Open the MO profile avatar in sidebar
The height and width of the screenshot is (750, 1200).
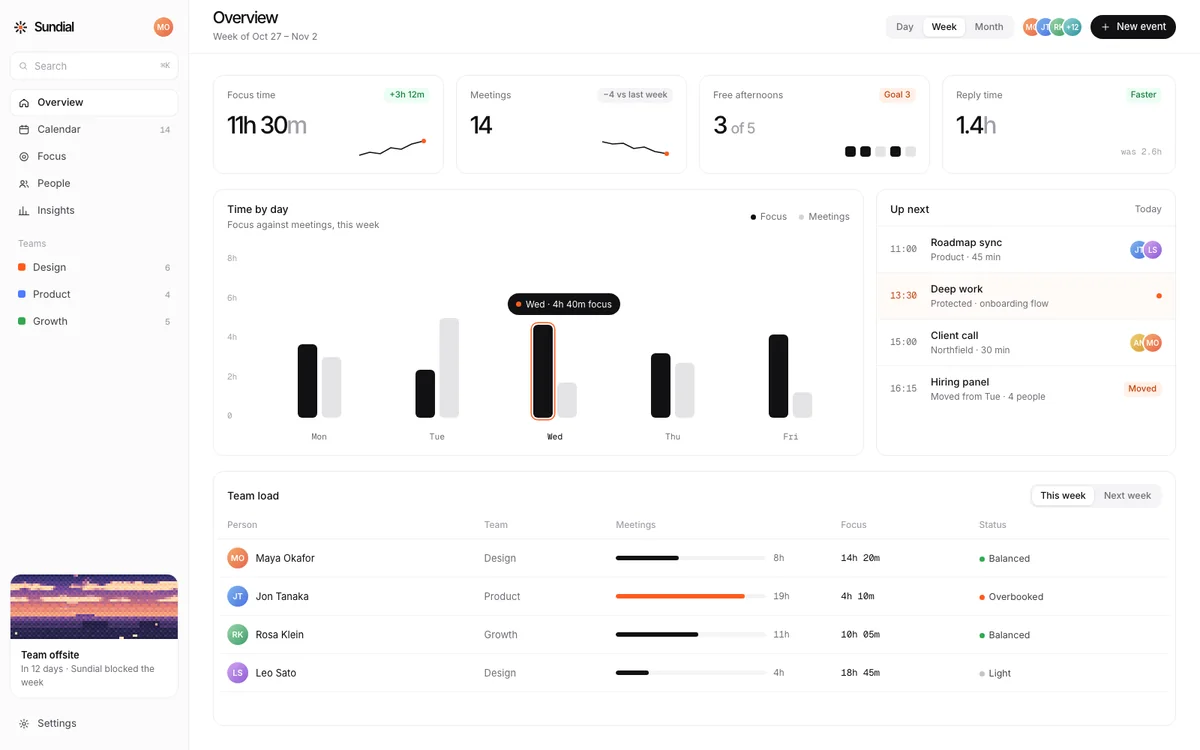pyautogui.click(x=163, y=27)
